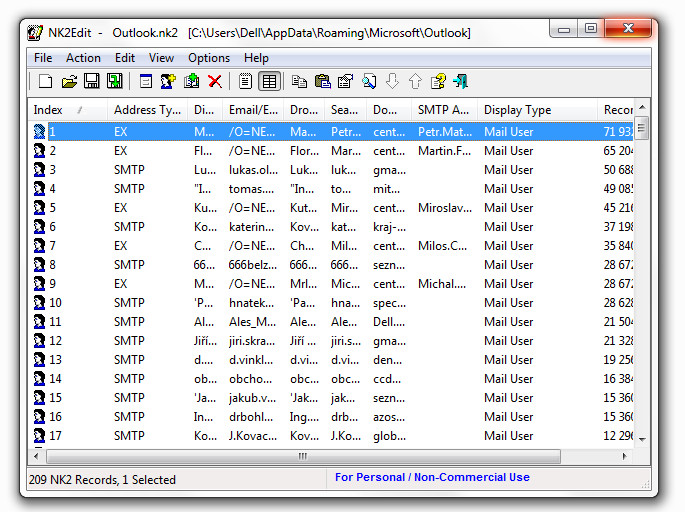This screenshot has height=512, width=685.
Task: Click the 'jakub.v...' email cell
Action: (x=253, y=398)
